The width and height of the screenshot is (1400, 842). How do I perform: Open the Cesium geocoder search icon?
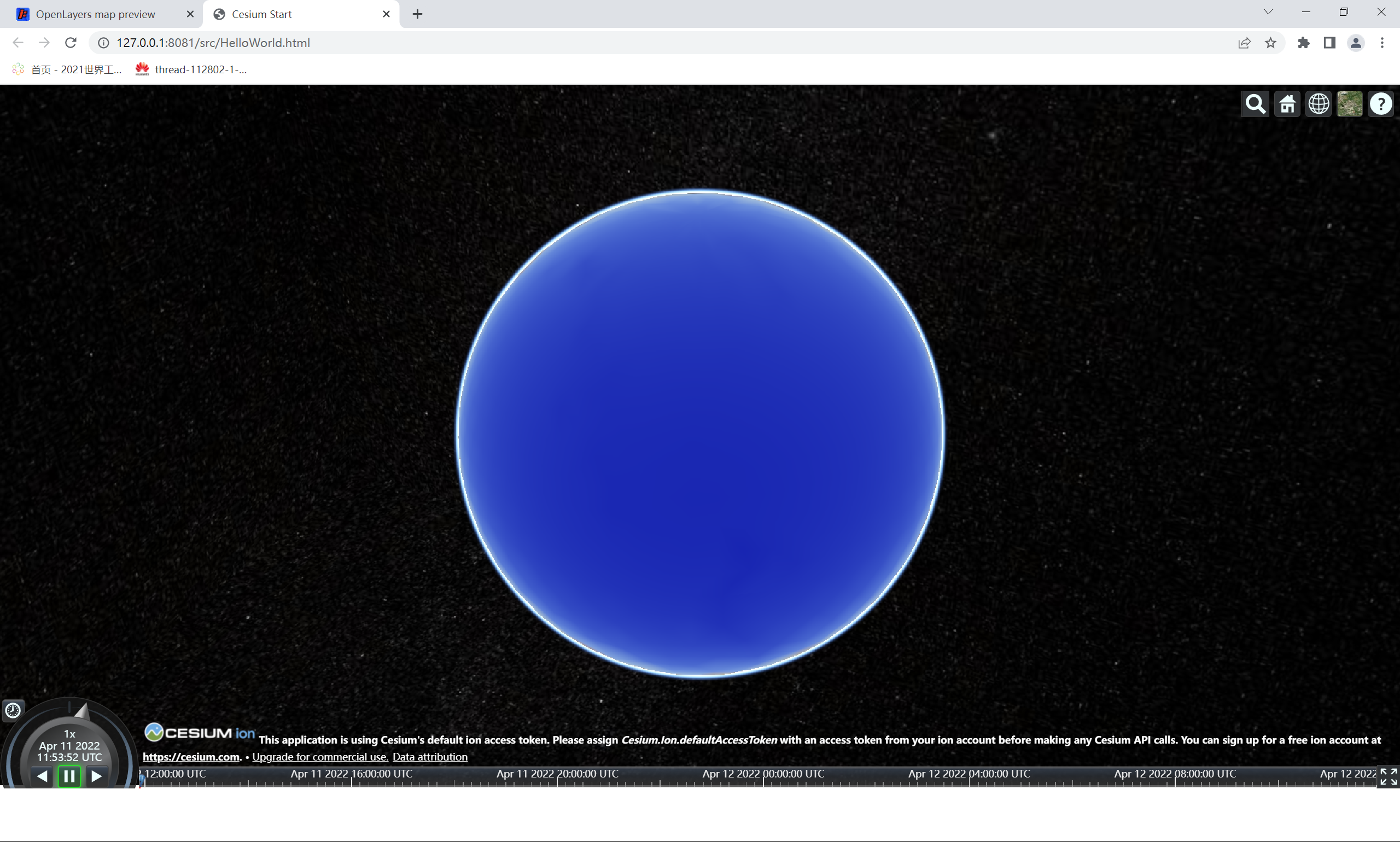[1255, 104]
